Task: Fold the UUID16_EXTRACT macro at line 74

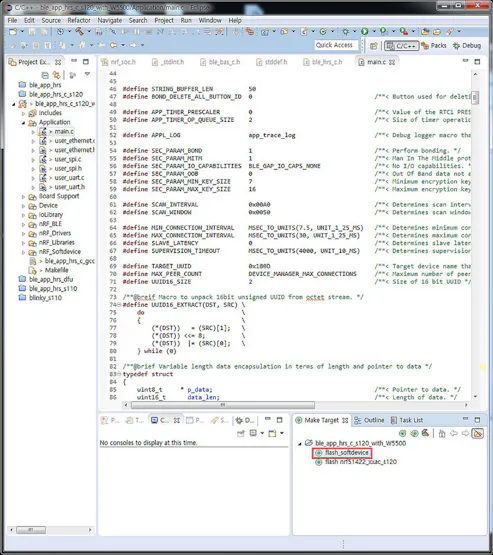Action: (x=119, y=305)
